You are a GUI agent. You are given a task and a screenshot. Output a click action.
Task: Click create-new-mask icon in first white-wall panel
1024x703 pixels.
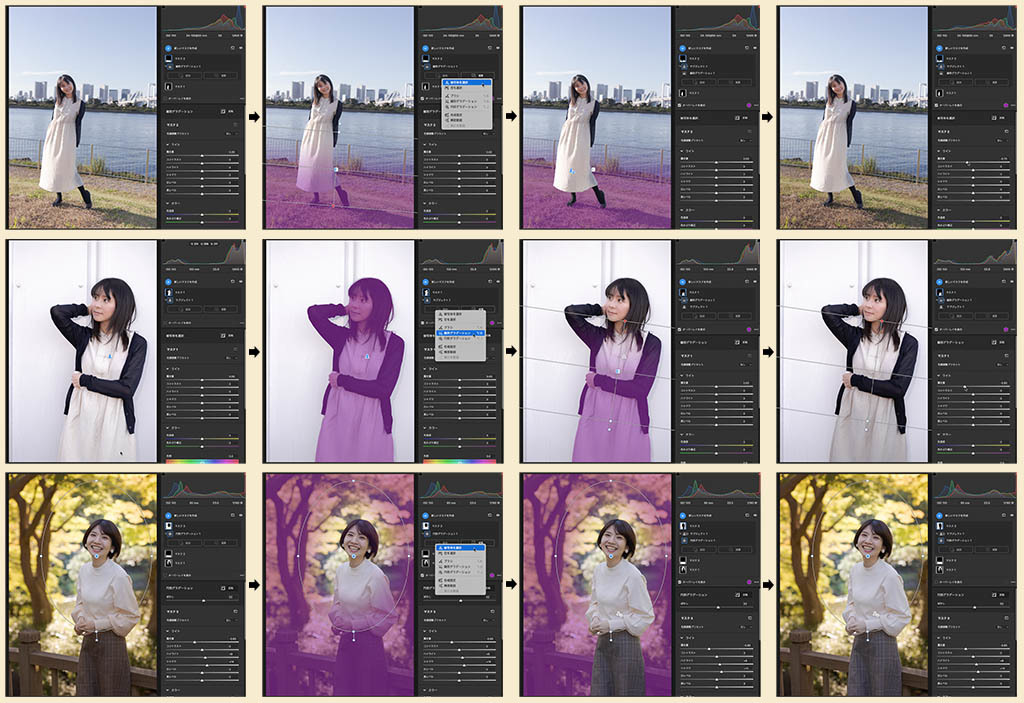coord(168,282)
